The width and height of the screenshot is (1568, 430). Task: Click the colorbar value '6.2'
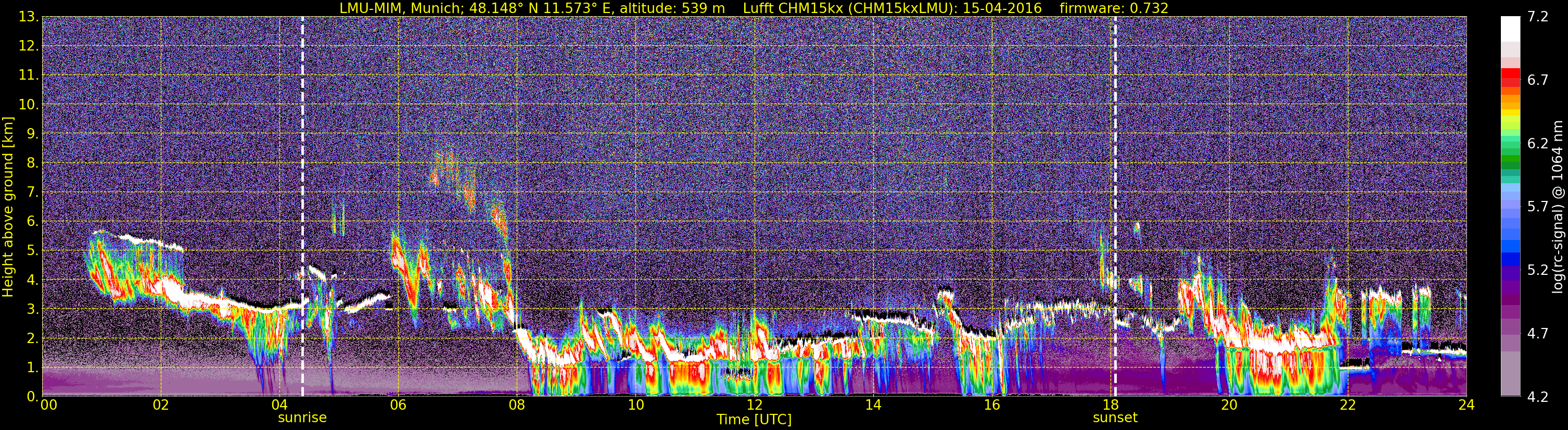point(1538,143)
